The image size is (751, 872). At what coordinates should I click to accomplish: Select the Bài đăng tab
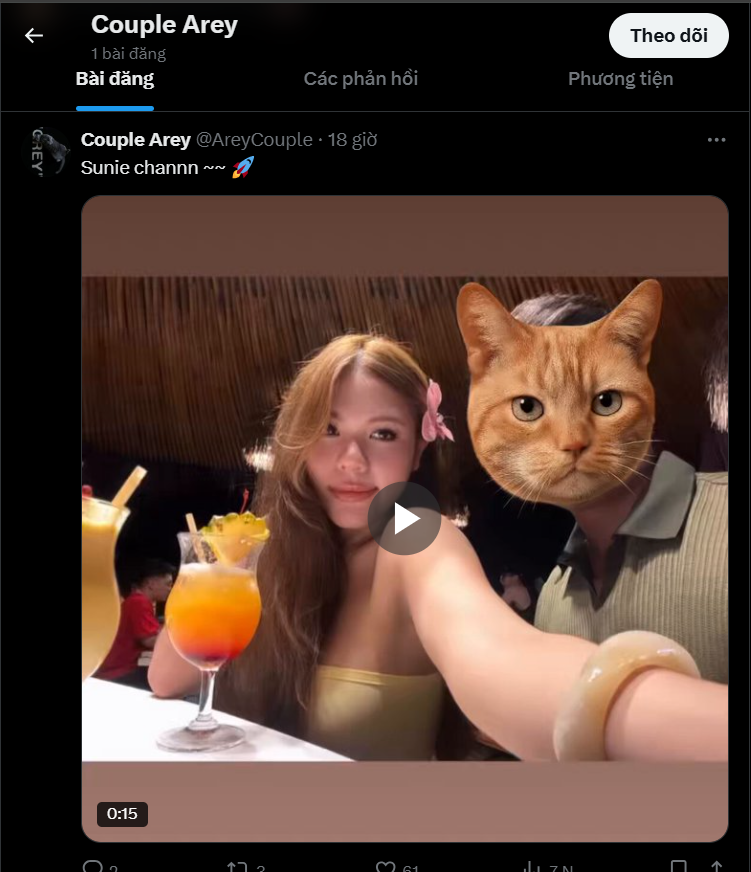click(x=113, y=78)
